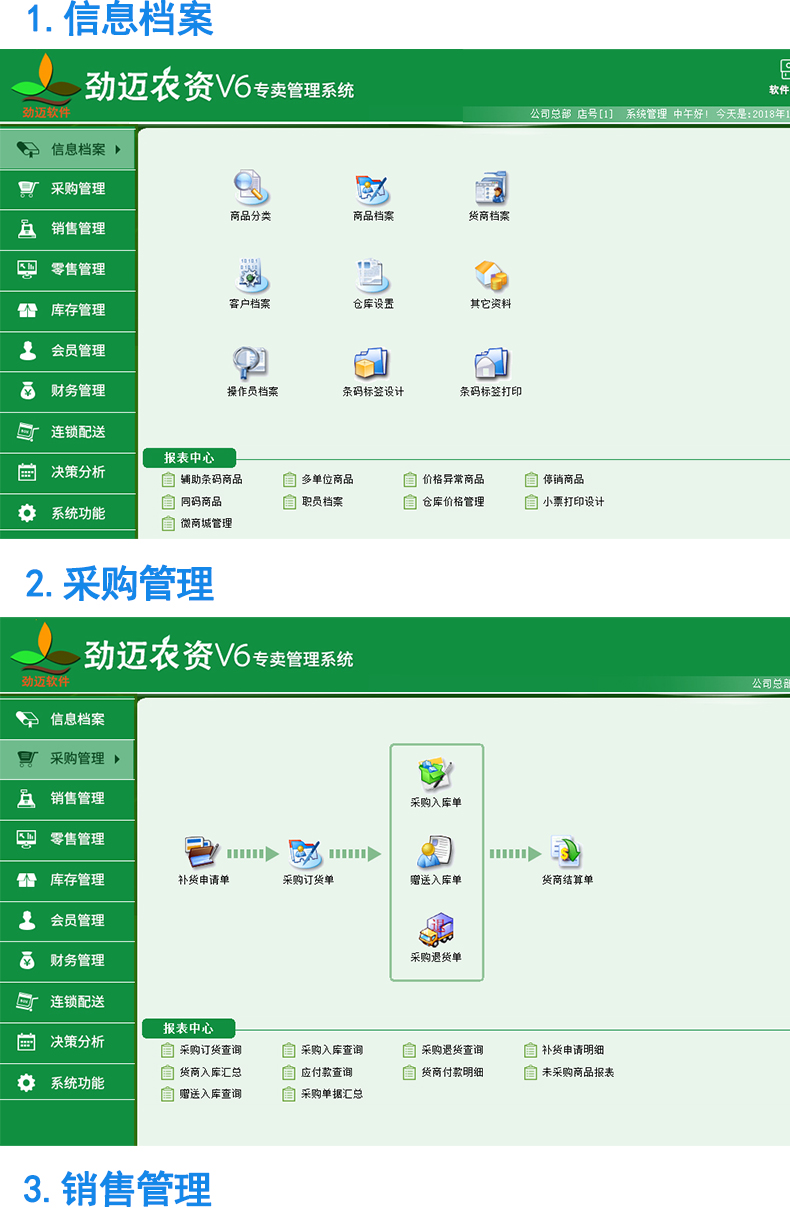
Task: Open the 采购入库查询 report link
Action: tap(323, 1050)
